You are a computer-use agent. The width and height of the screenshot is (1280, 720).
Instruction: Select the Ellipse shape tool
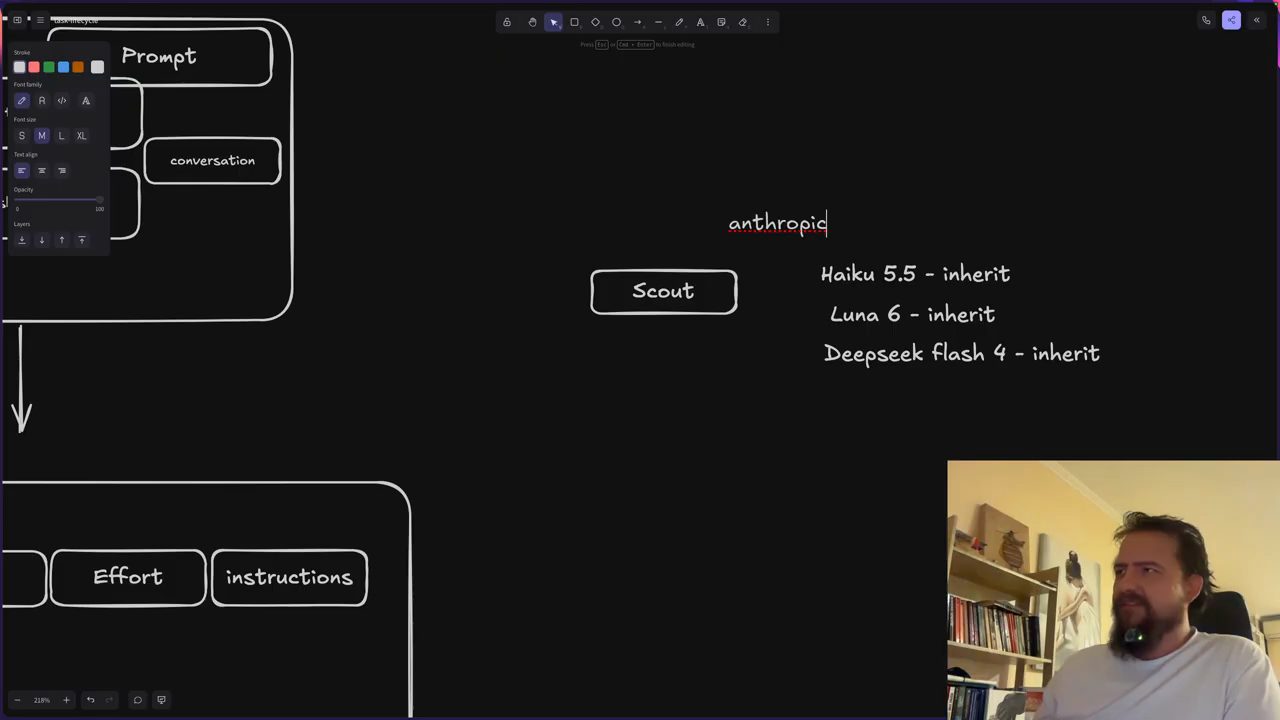616,22
